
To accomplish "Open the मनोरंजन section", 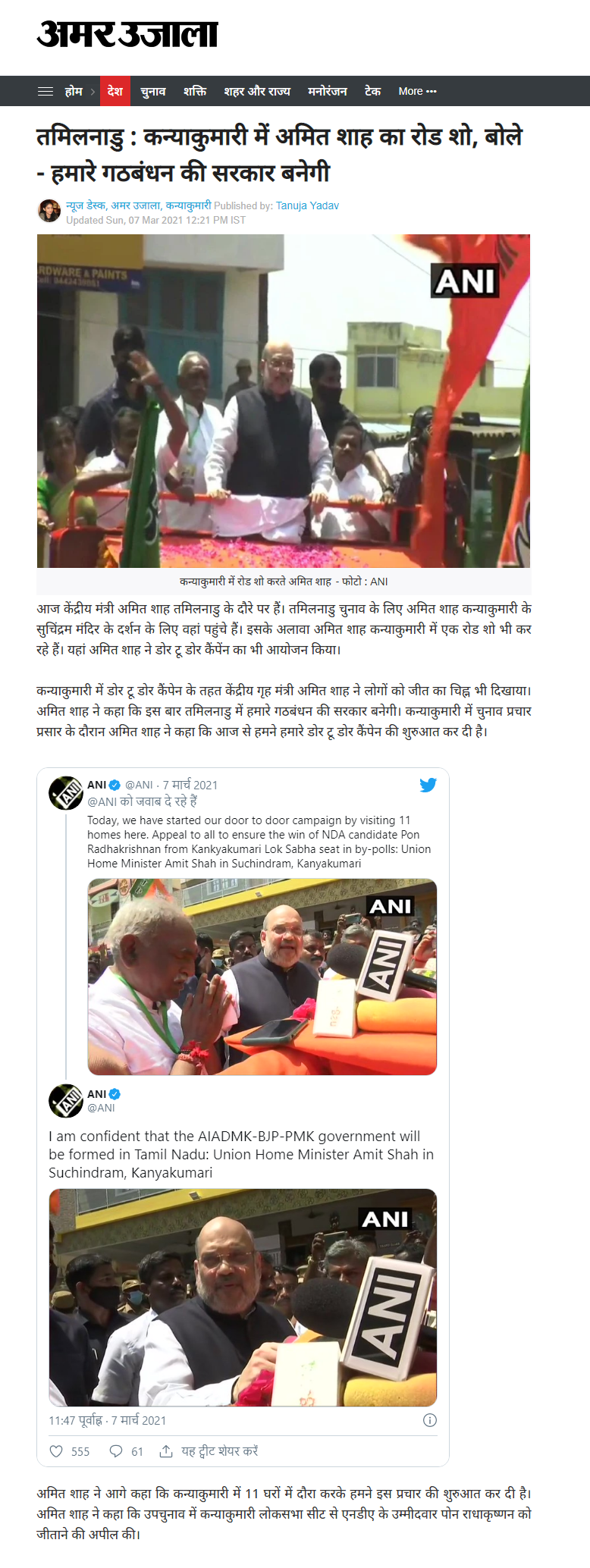I will click(x=328, y=91).
